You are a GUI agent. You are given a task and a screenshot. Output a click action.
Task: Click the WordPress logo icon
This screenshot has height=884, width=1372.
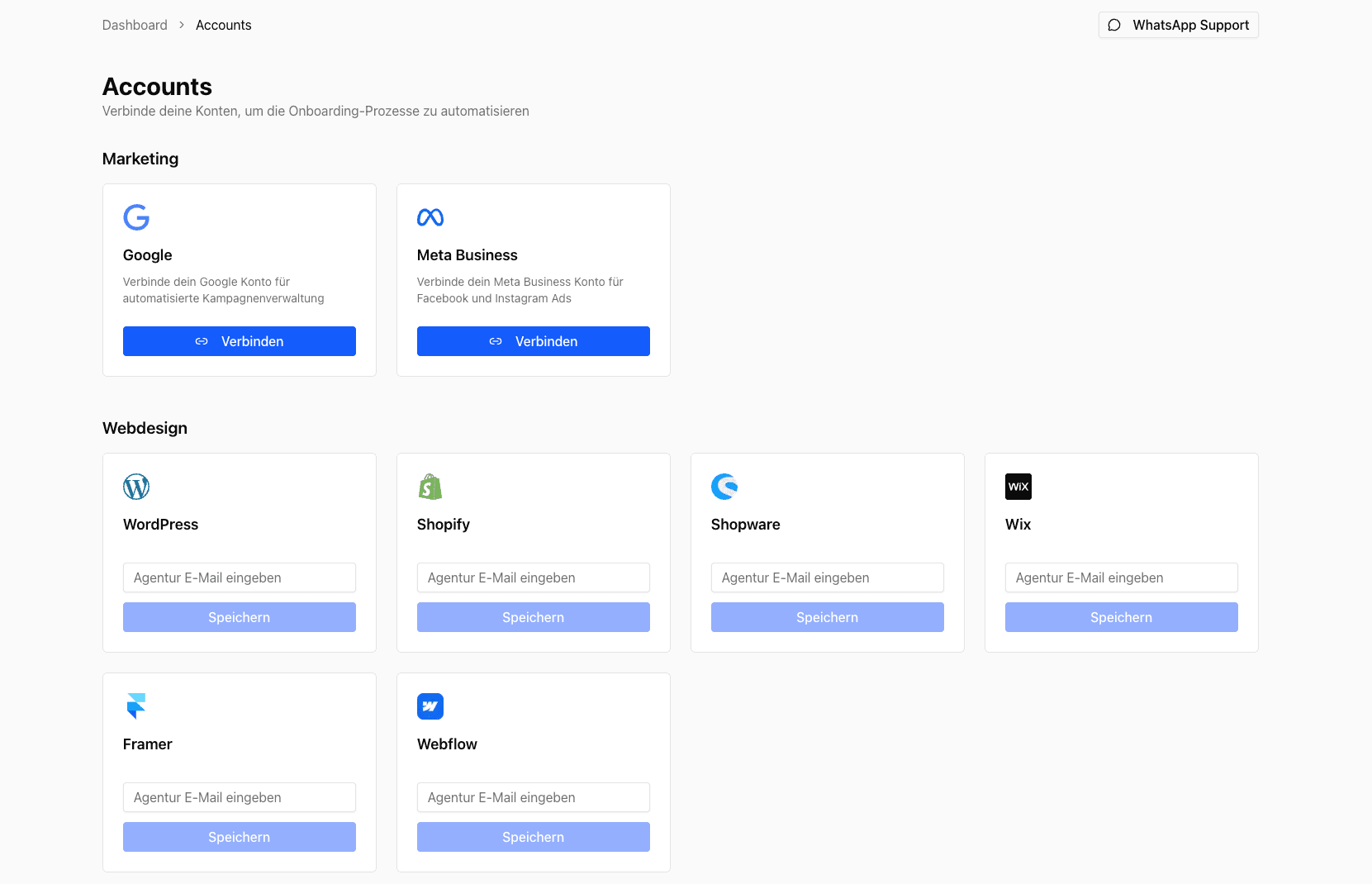136,487
